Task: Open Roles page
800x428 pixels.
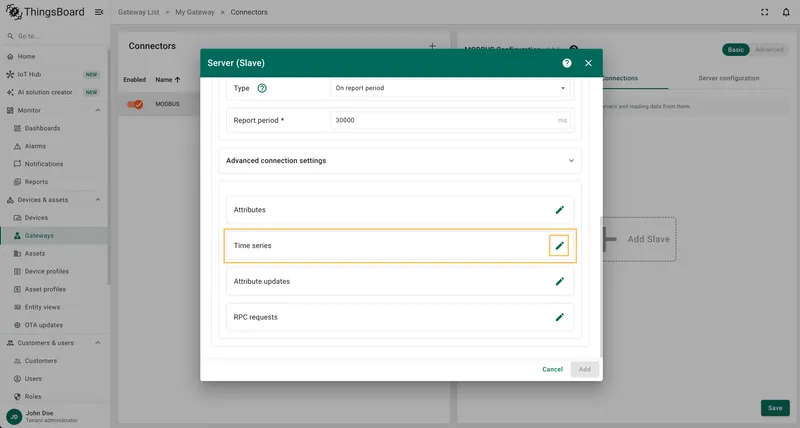Action: [x=54, y=396]
